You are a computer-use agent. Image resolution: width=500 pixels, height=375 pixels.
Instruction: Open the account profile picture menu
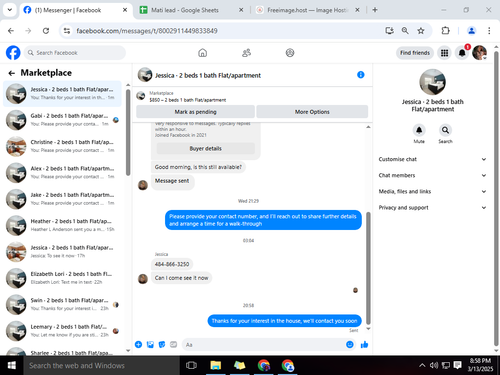480,53
